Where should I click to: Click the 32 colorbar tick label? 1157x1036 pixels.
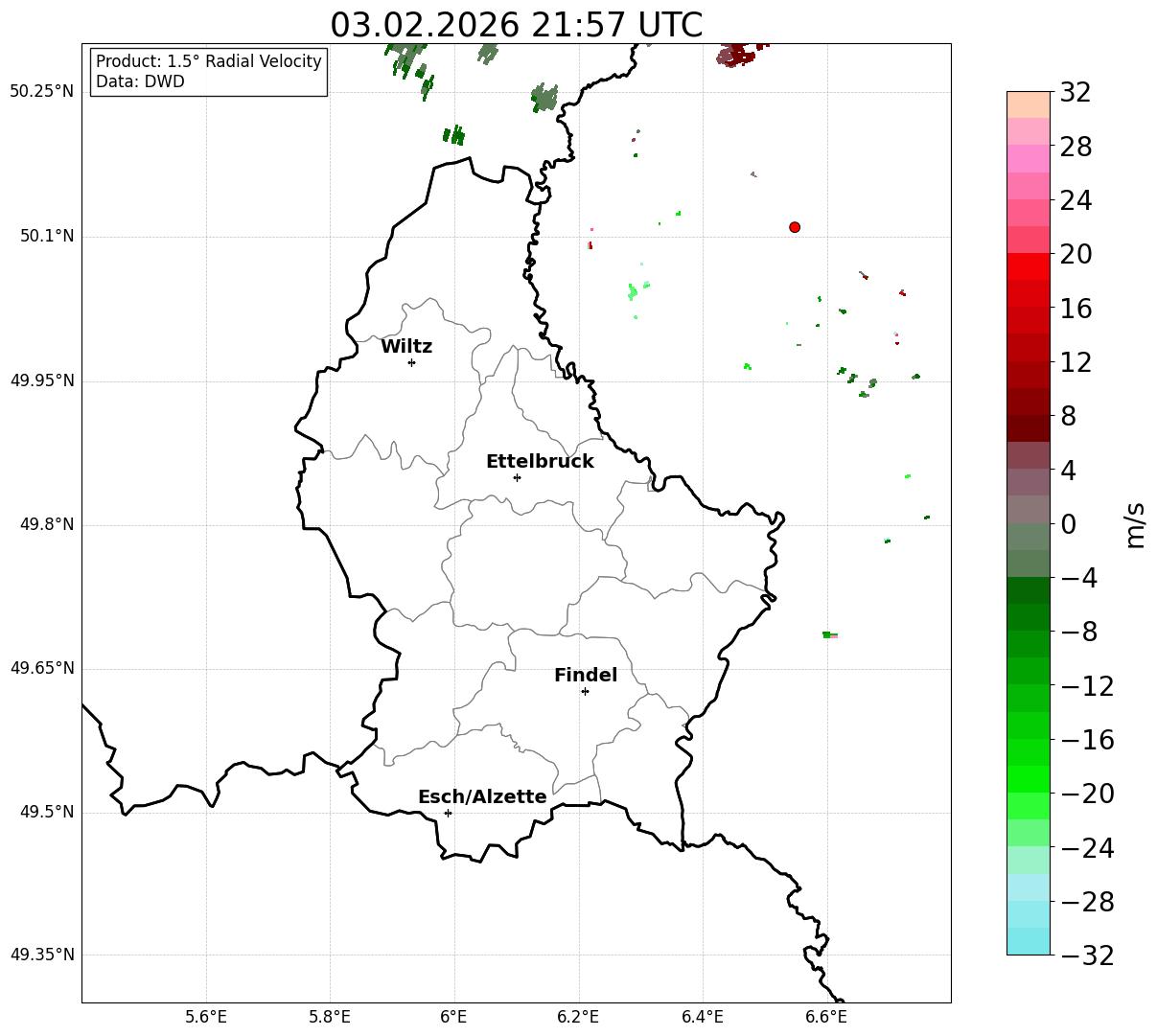click(1076, 93)
